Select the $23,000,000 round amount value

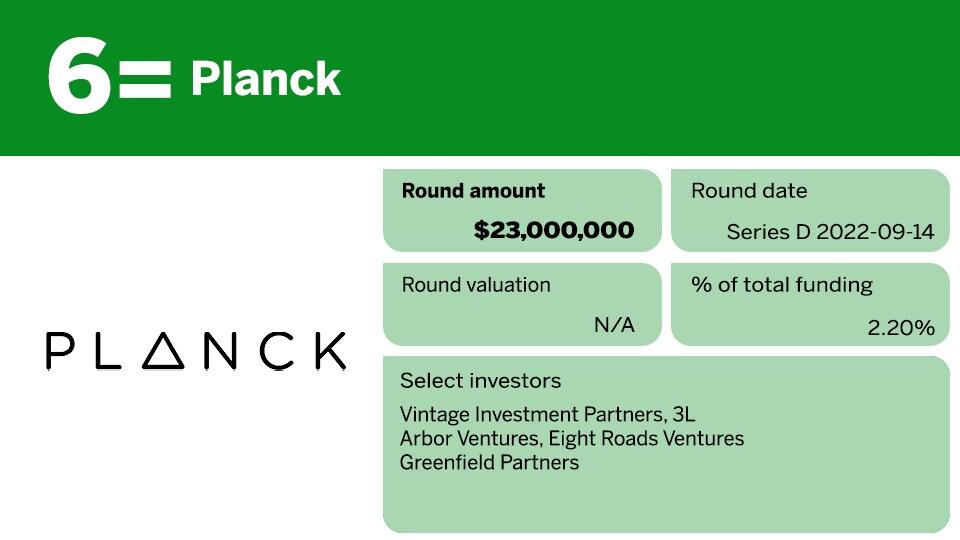coord(554,231)
